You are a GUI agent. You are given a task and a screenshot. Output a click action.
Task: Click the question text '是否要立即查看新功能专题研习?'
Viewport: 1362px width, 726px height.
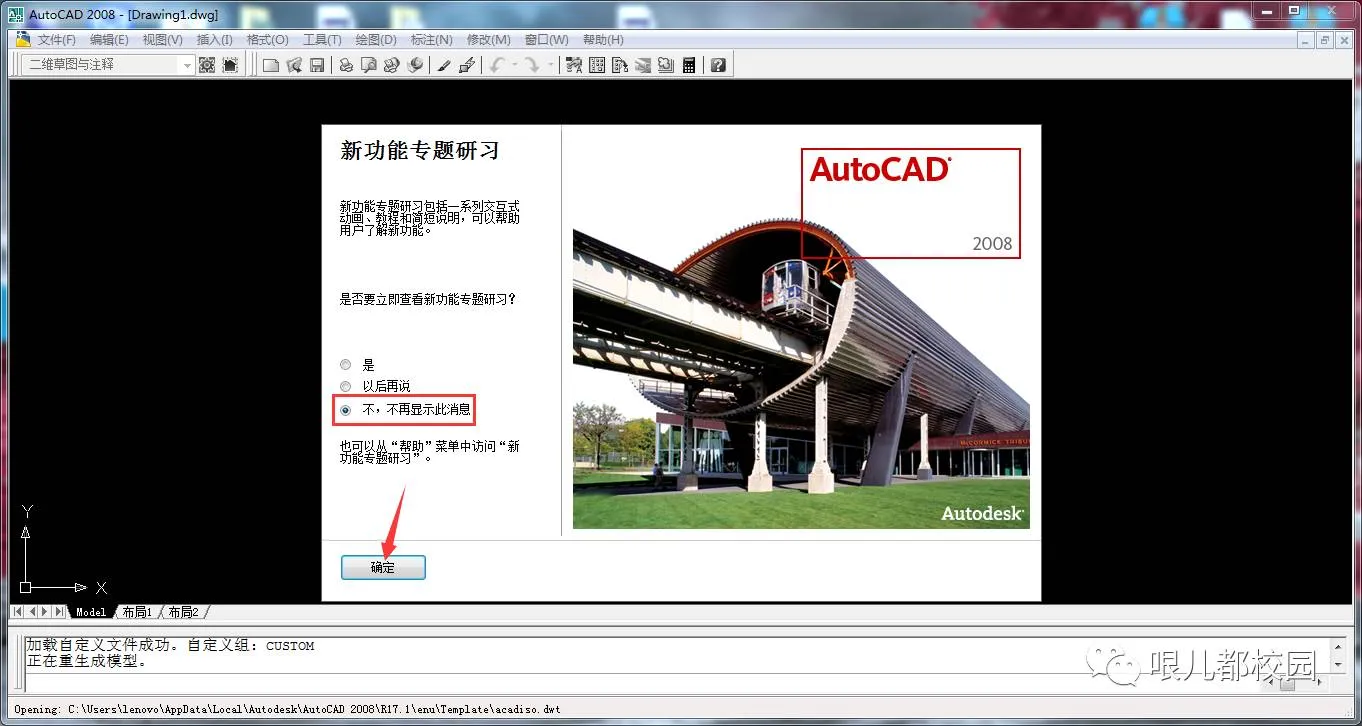[x=428, y=299]
